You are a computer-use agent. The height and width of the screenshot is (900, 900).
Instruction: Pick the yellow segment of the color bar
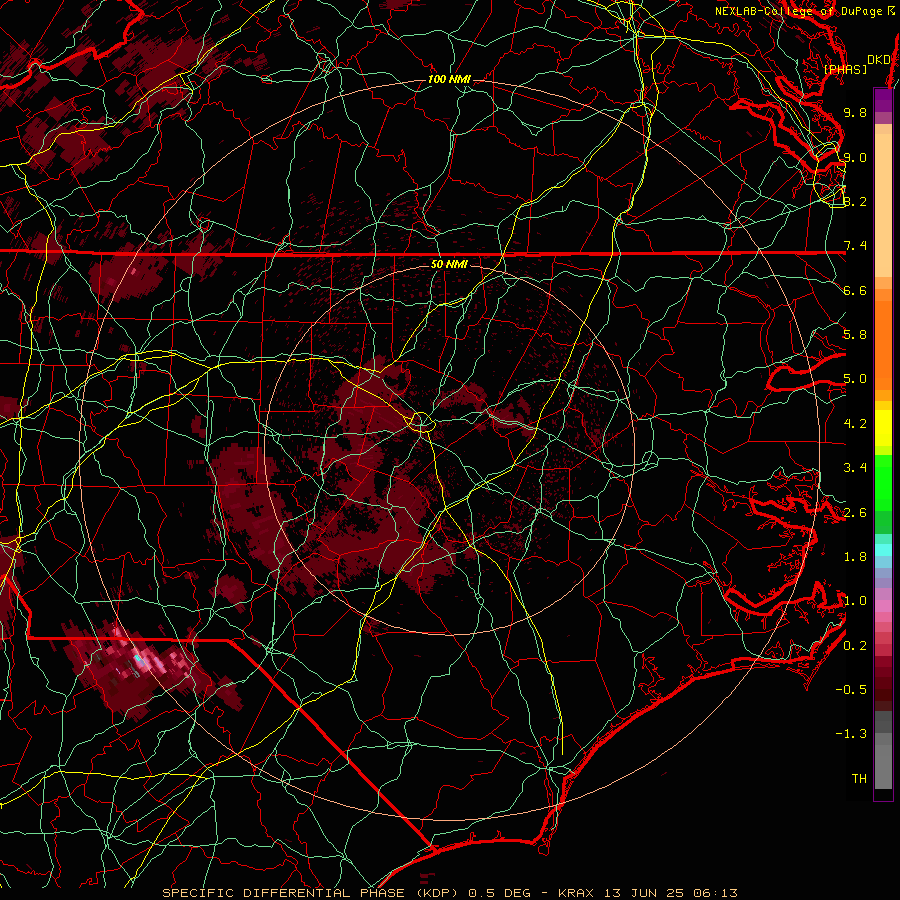[883, 428]
